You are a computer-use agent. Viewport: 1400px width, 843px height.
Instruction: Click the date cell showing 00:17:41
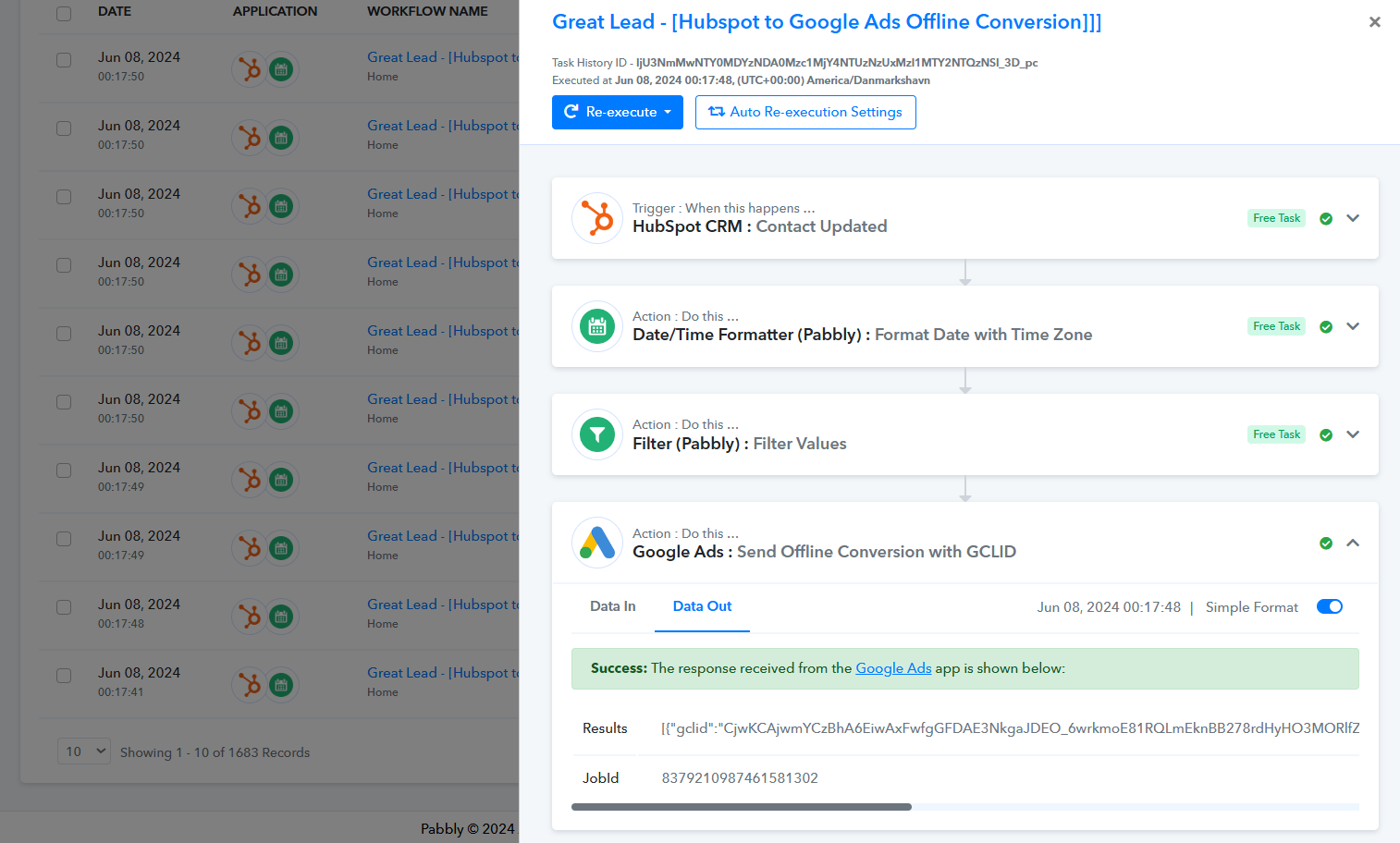(139, 681)
